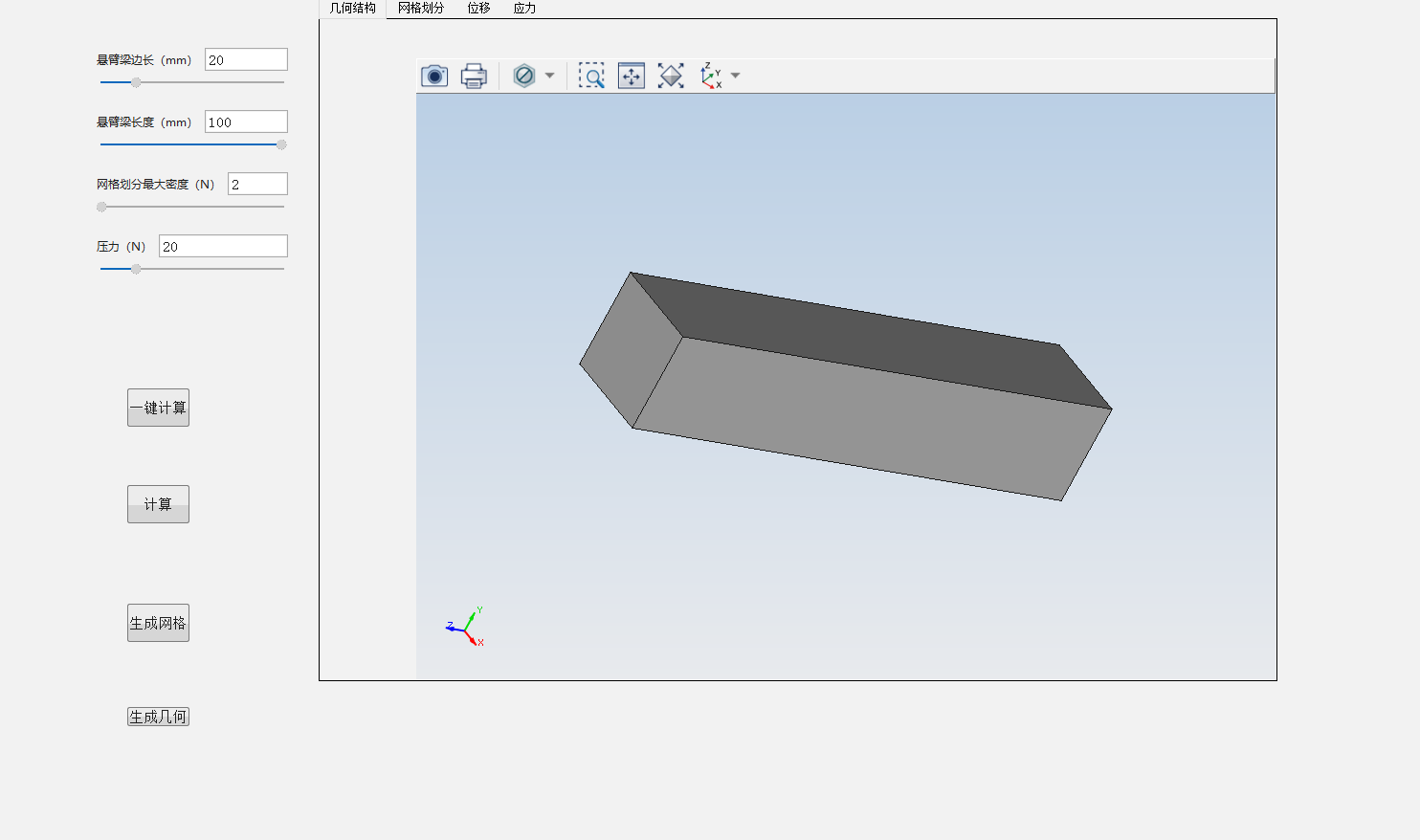Switch to the 几何结构 tab

click(353, 8)
